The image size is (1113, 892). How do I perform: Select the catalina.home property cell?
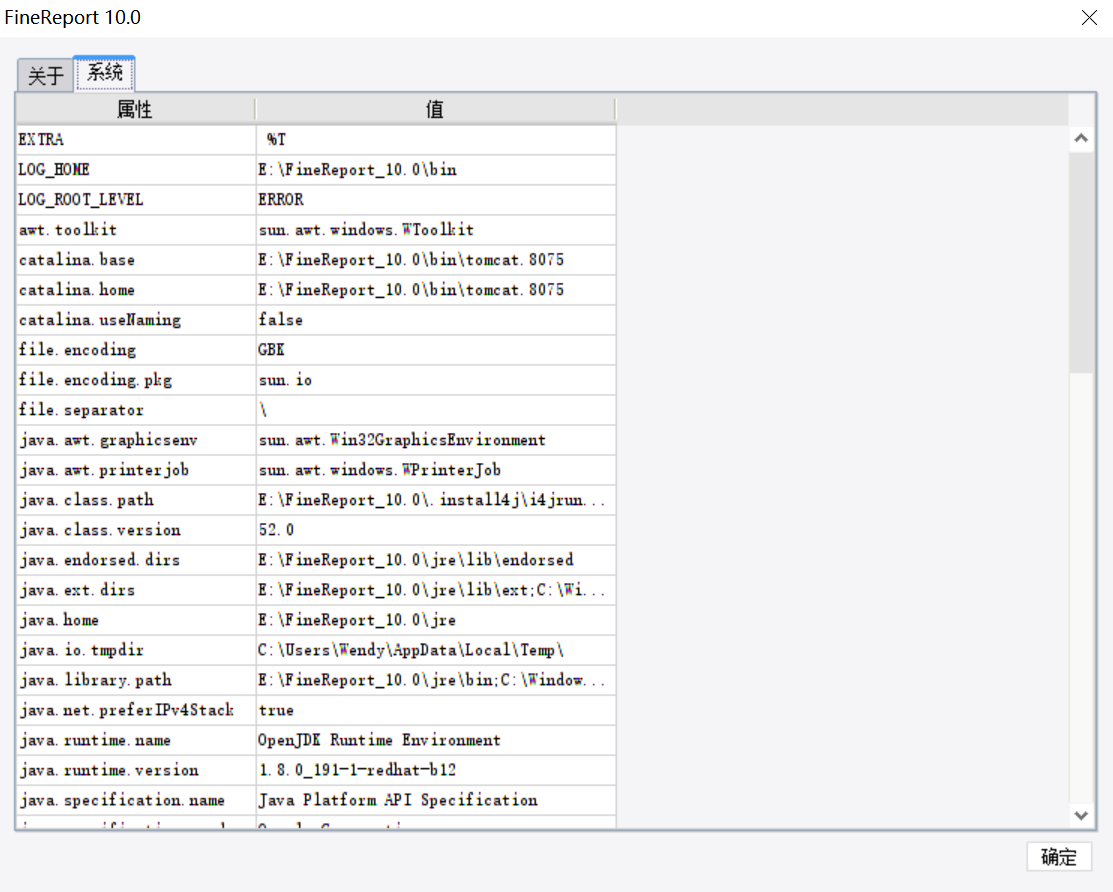click(x=136, y=290)
